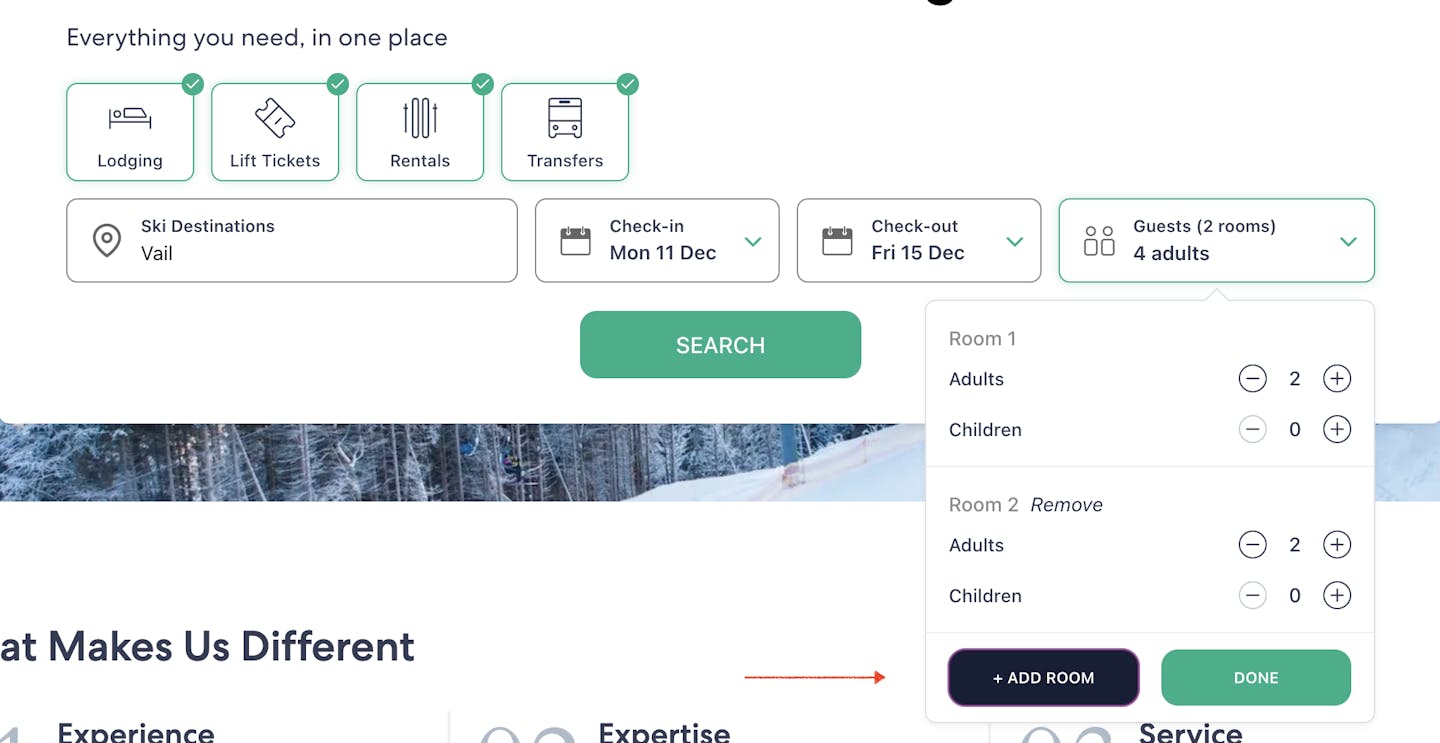Increase Room 1 adults with plus icon
Screen dimensions: 1440x743
(1336, 379)
